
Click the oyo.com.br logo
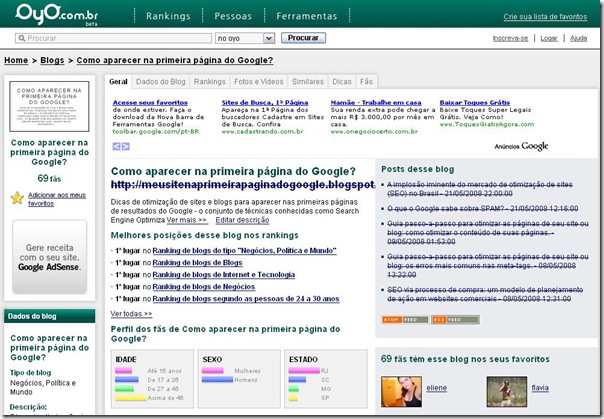(x=56, y=14)
